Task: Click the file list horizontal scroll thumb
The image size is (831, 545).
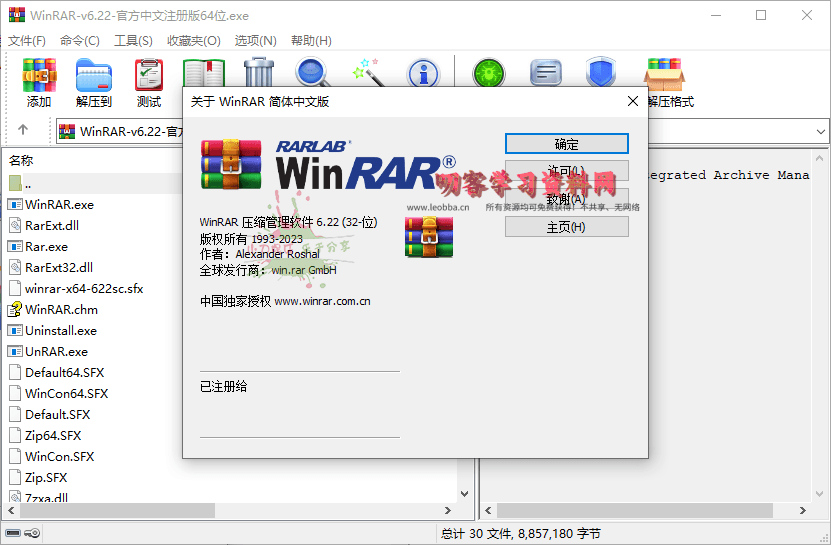Action: click(x=118, y=511)
